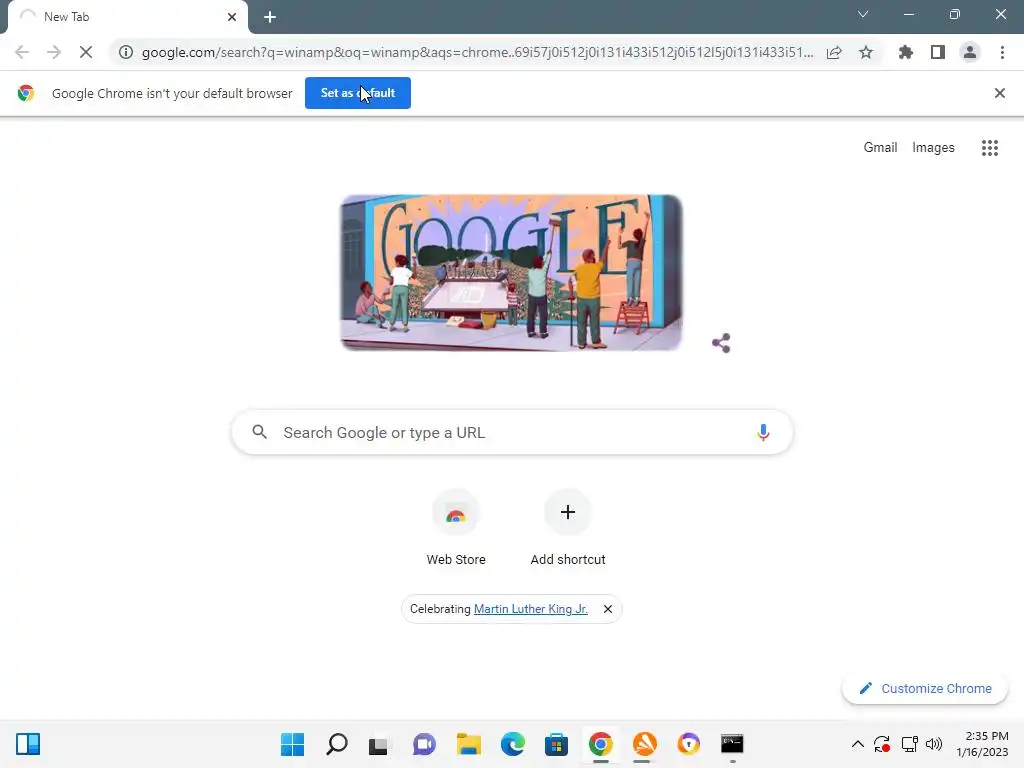This screenshot has width=1024, height=768.
Task: Open Martin Luther King Jr. link
Action: [x=530, y=609]
